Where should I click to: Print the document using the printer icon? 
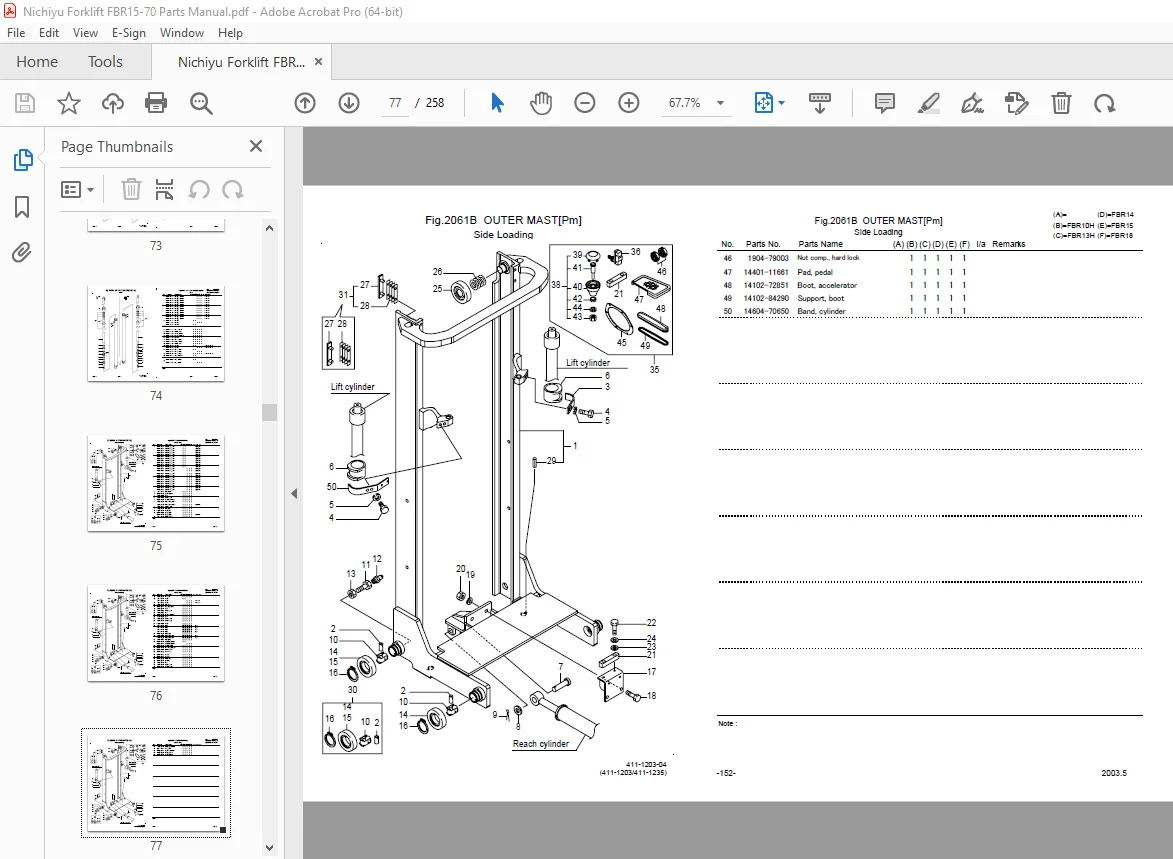[x=156, y=103]
